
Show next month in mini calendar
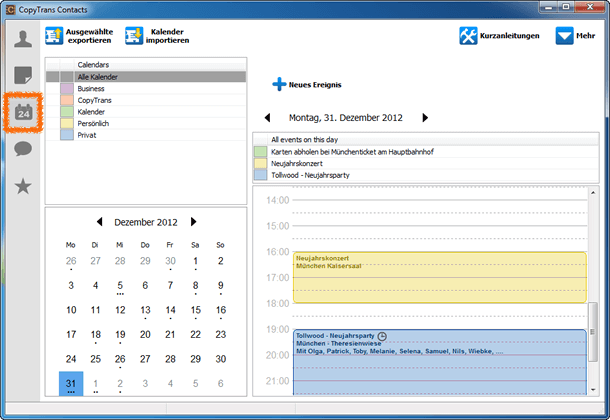[x=193, y=222]
